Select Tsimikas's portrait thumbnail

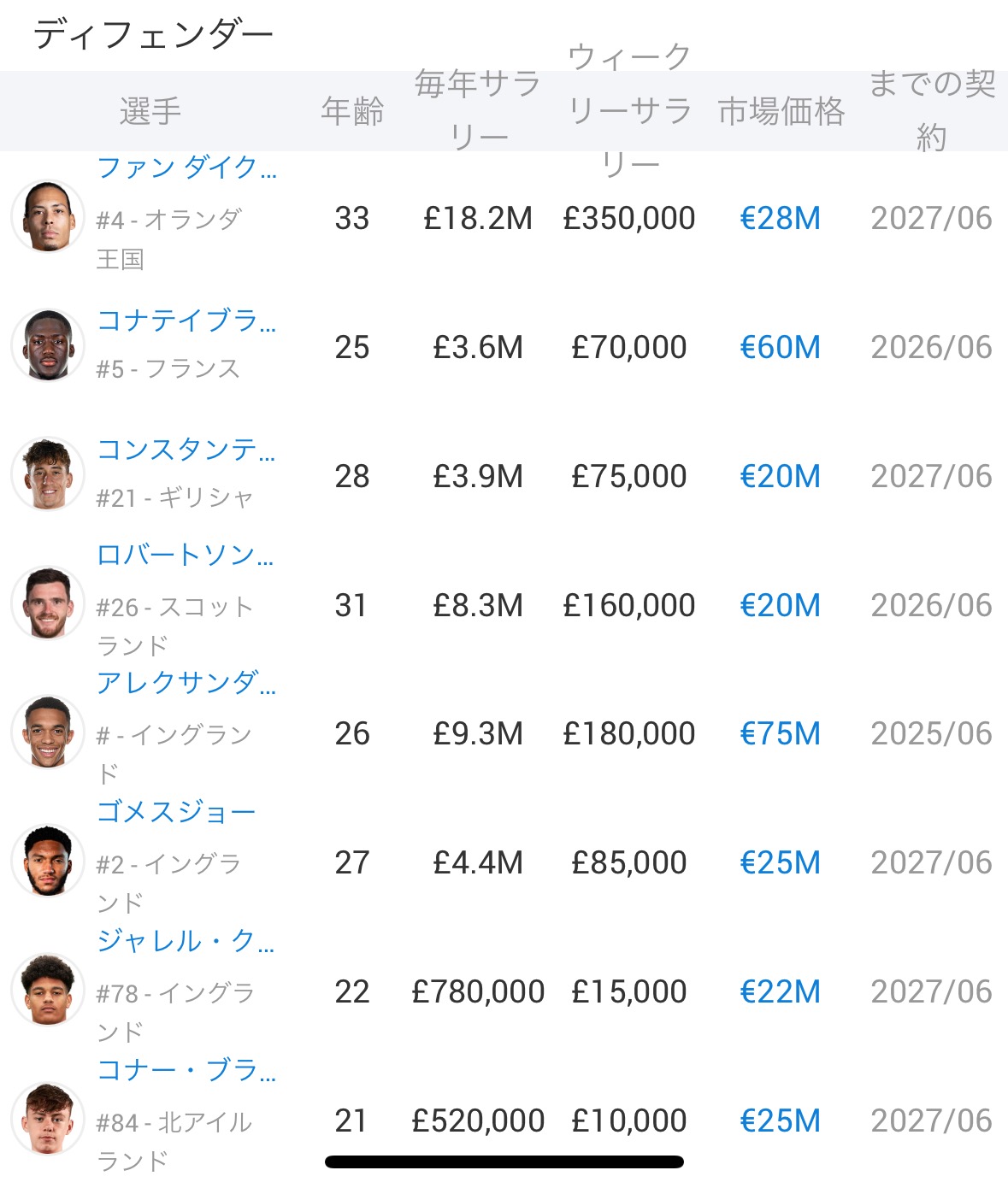(x=48, y=474)
